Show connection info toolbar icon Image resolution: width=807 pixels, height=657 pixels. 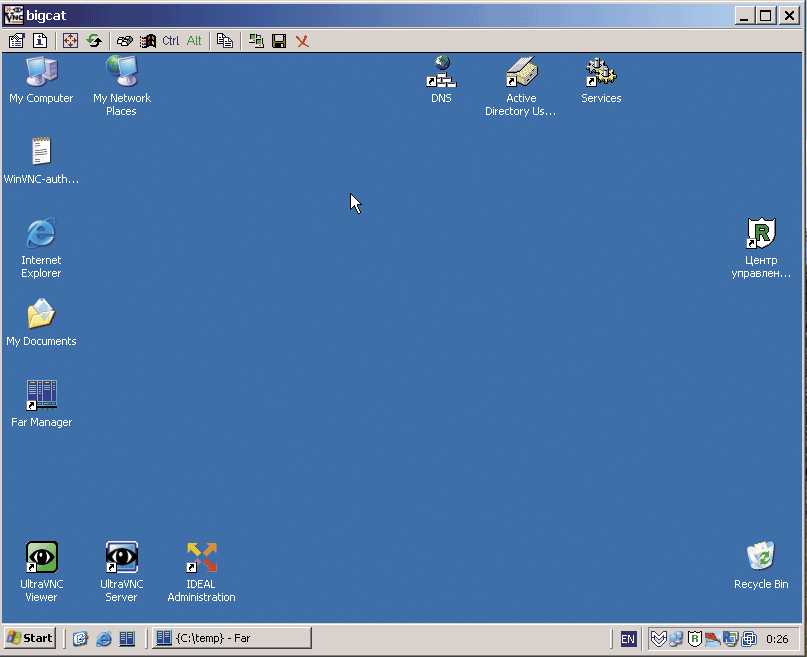[x=40, y=41]
